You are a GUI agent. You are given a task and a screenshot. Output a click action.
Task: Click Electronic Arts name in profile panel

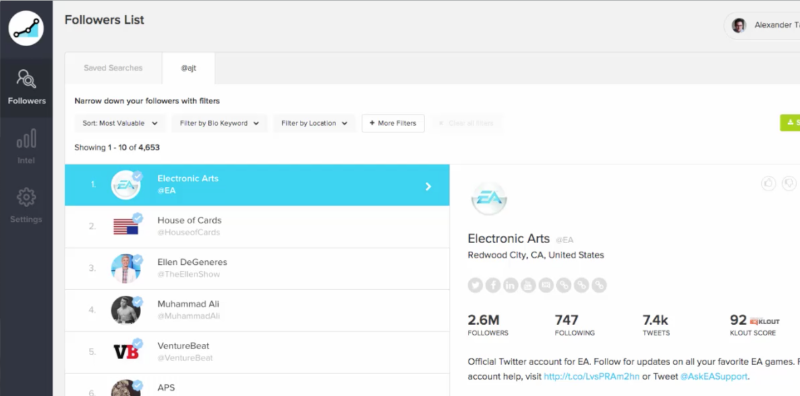509,238
